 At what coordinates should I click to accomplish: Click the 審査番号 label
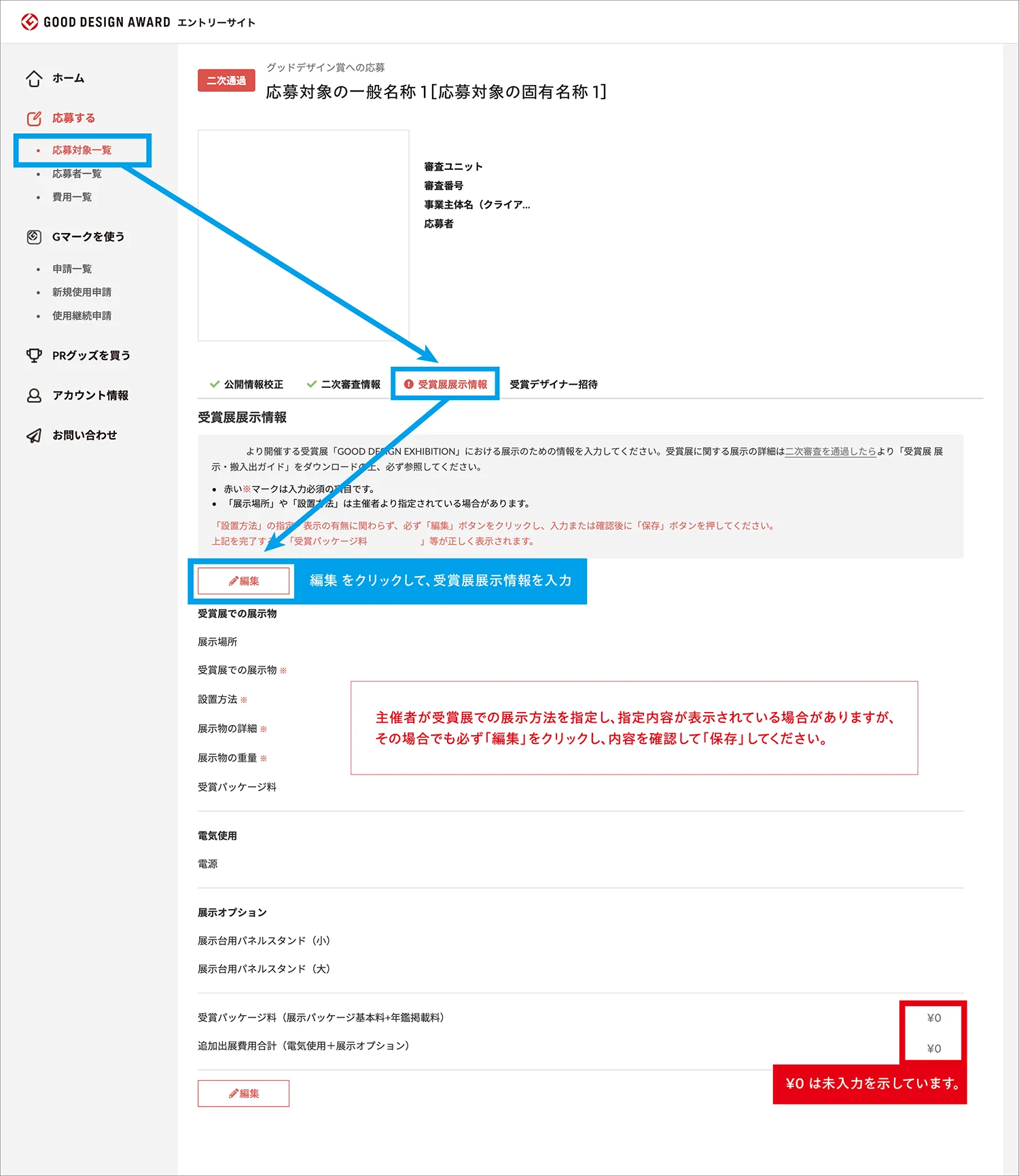pos(444,185)
